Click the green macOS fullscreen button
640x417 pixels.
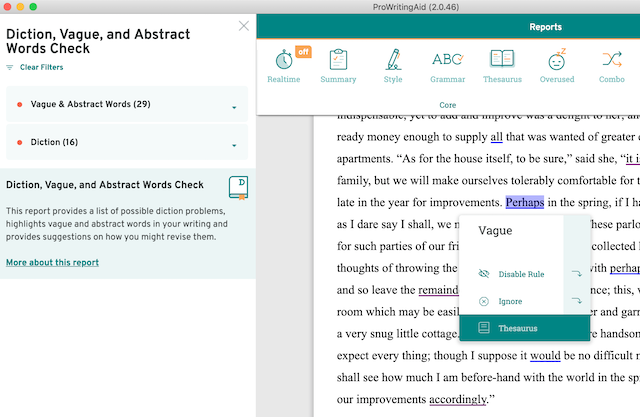pos(33,7)
